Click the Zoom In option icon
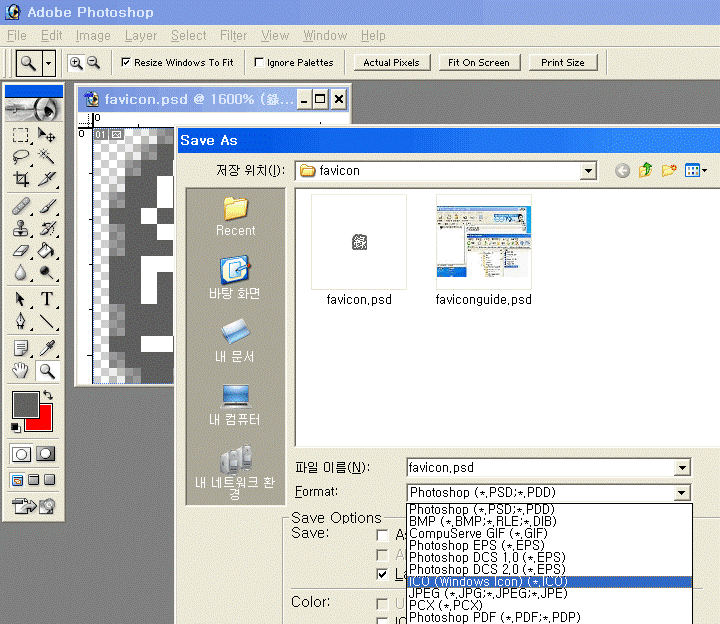Viewport: 720px width, 624px height. point(76,62)
